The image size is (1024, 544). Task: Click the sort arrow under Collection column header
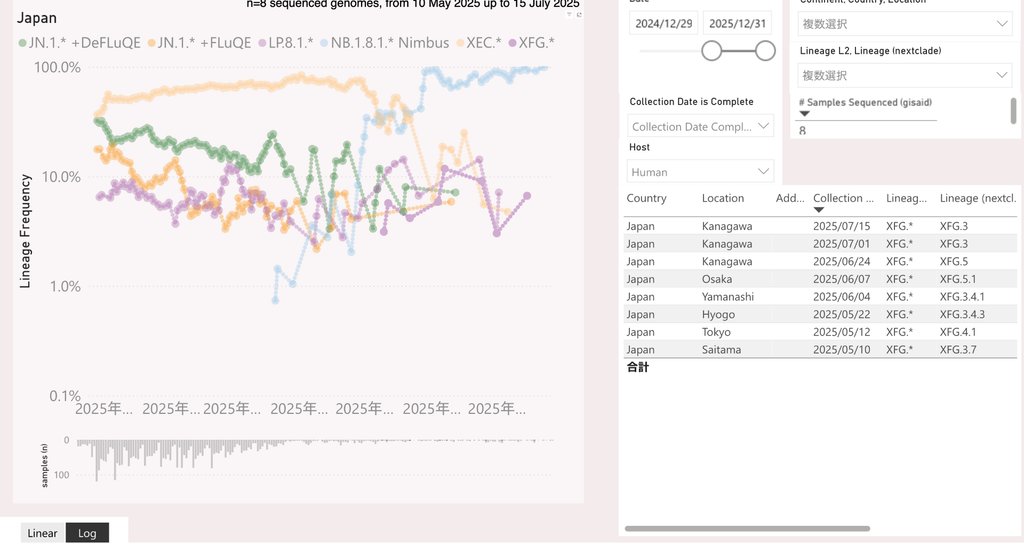point(819,210)
